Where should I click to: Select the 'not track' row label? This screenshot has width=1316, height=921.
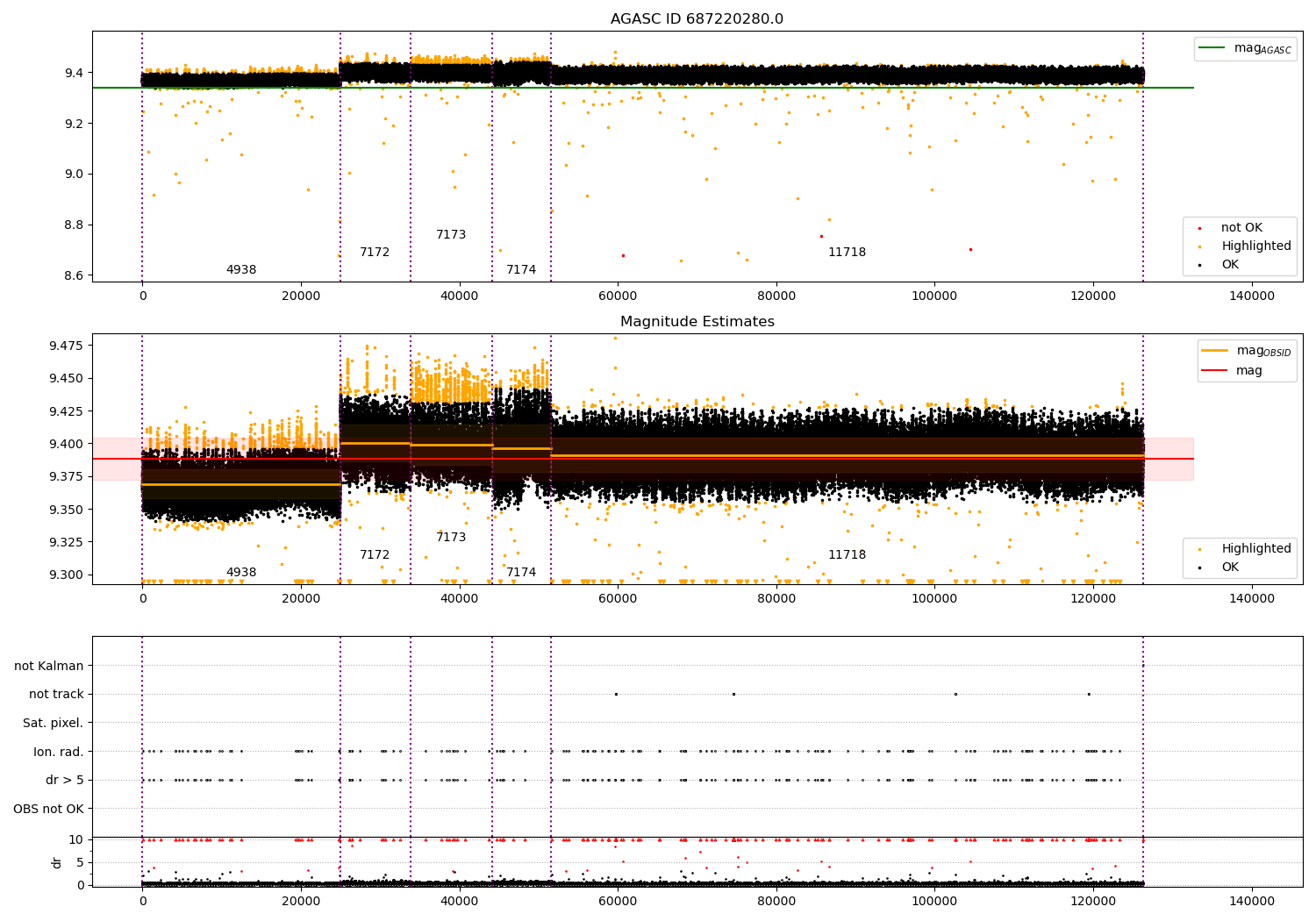[x=56, y=695]
